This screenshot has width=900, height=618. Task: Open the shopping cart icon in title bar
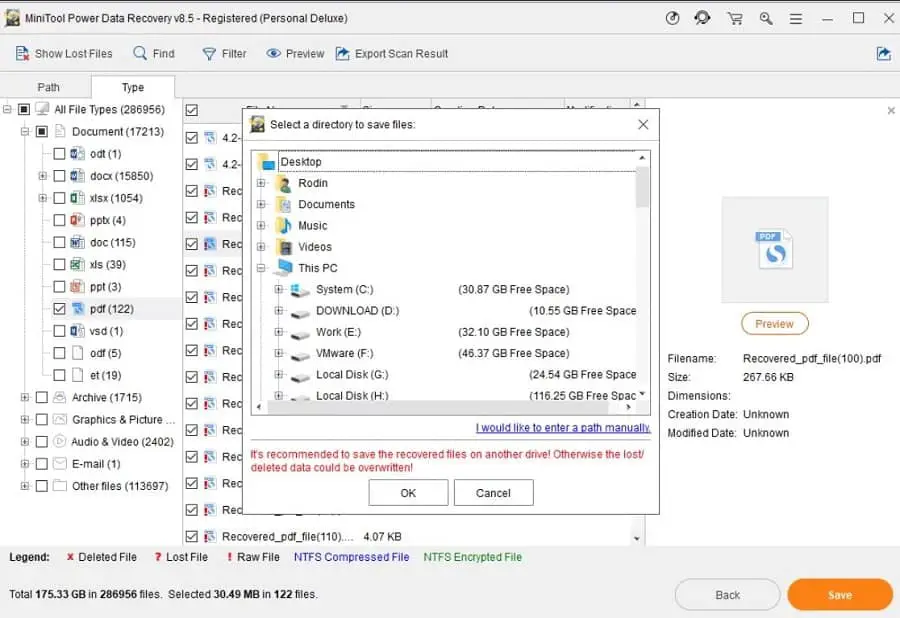[x=735, y=18]
